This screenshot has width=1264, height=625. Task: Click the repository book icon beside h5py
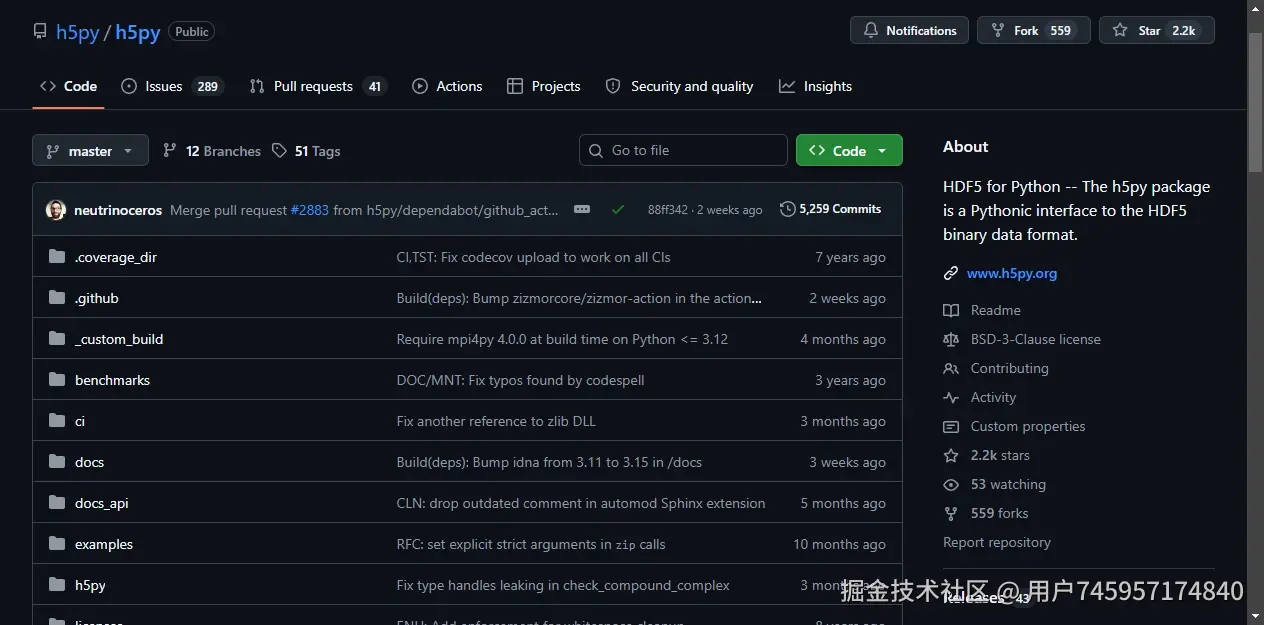(x=40, y=31)
